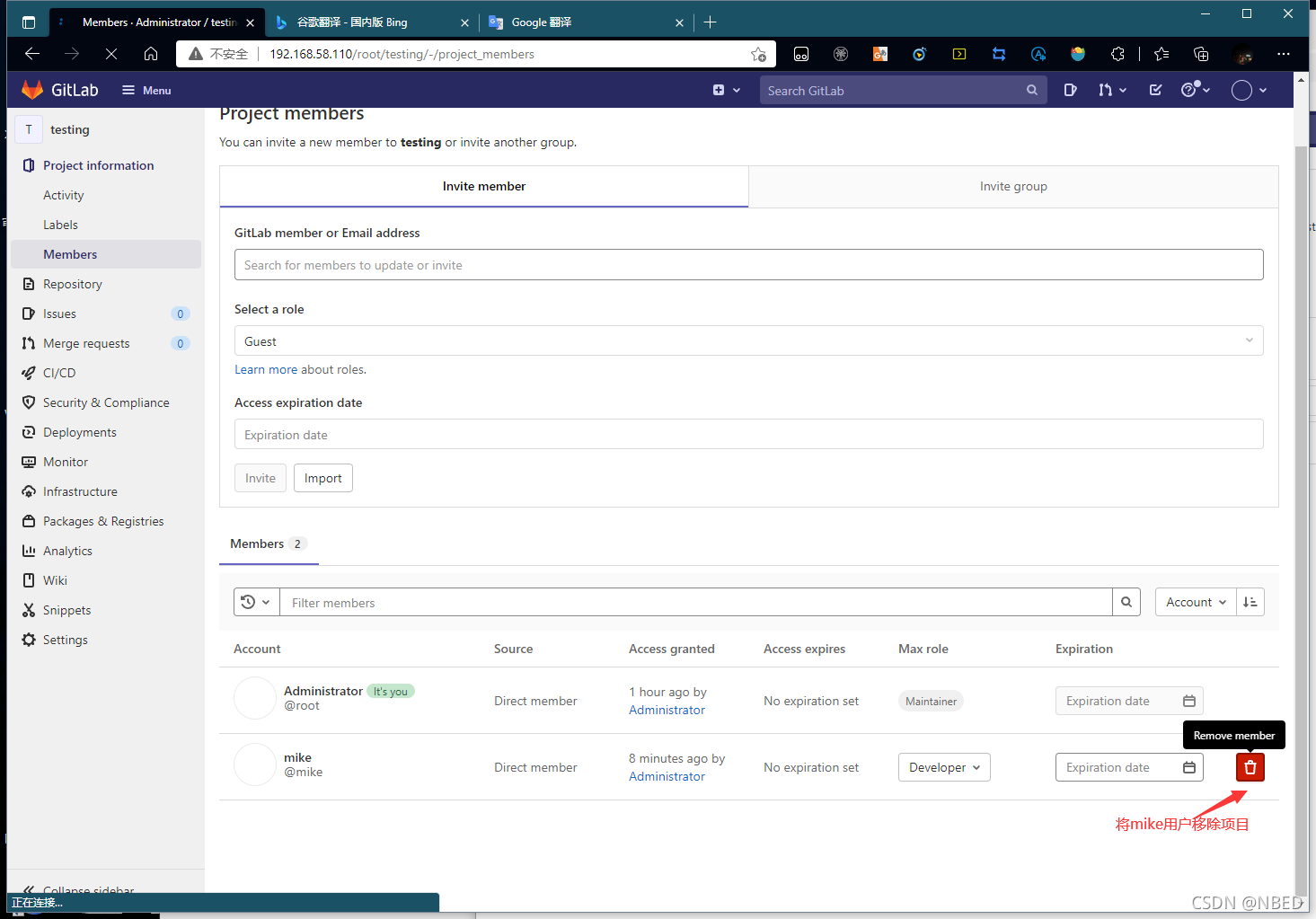The image size is (1316, 919).
Task: Open browser extensions puzzle icon
Action: [1117, 54]
